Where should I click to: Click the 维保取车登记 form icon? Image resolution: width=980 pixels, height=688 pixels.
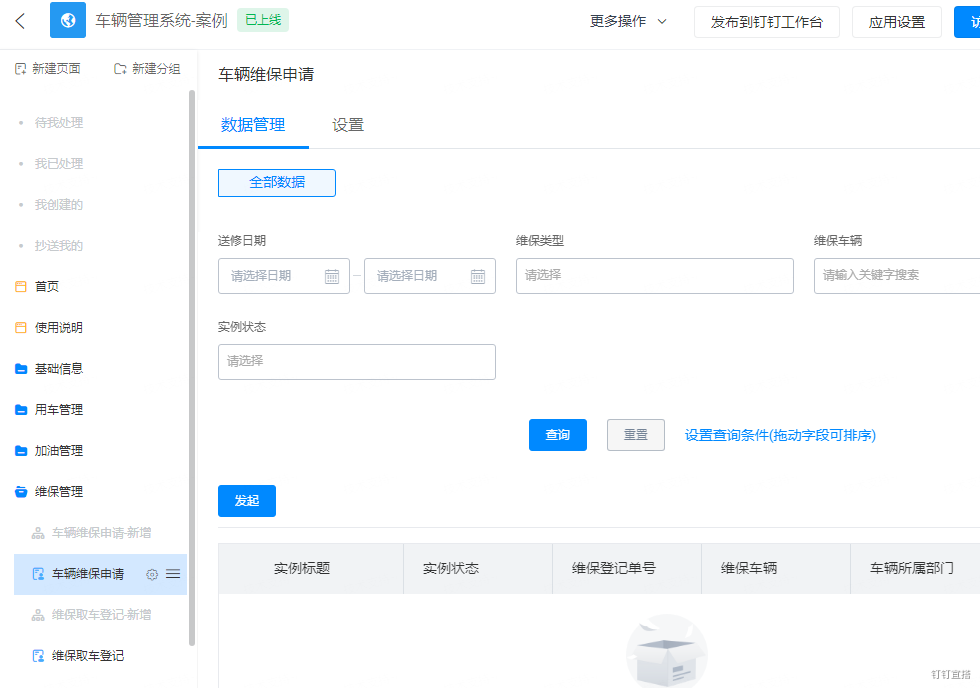click(38, 656)
